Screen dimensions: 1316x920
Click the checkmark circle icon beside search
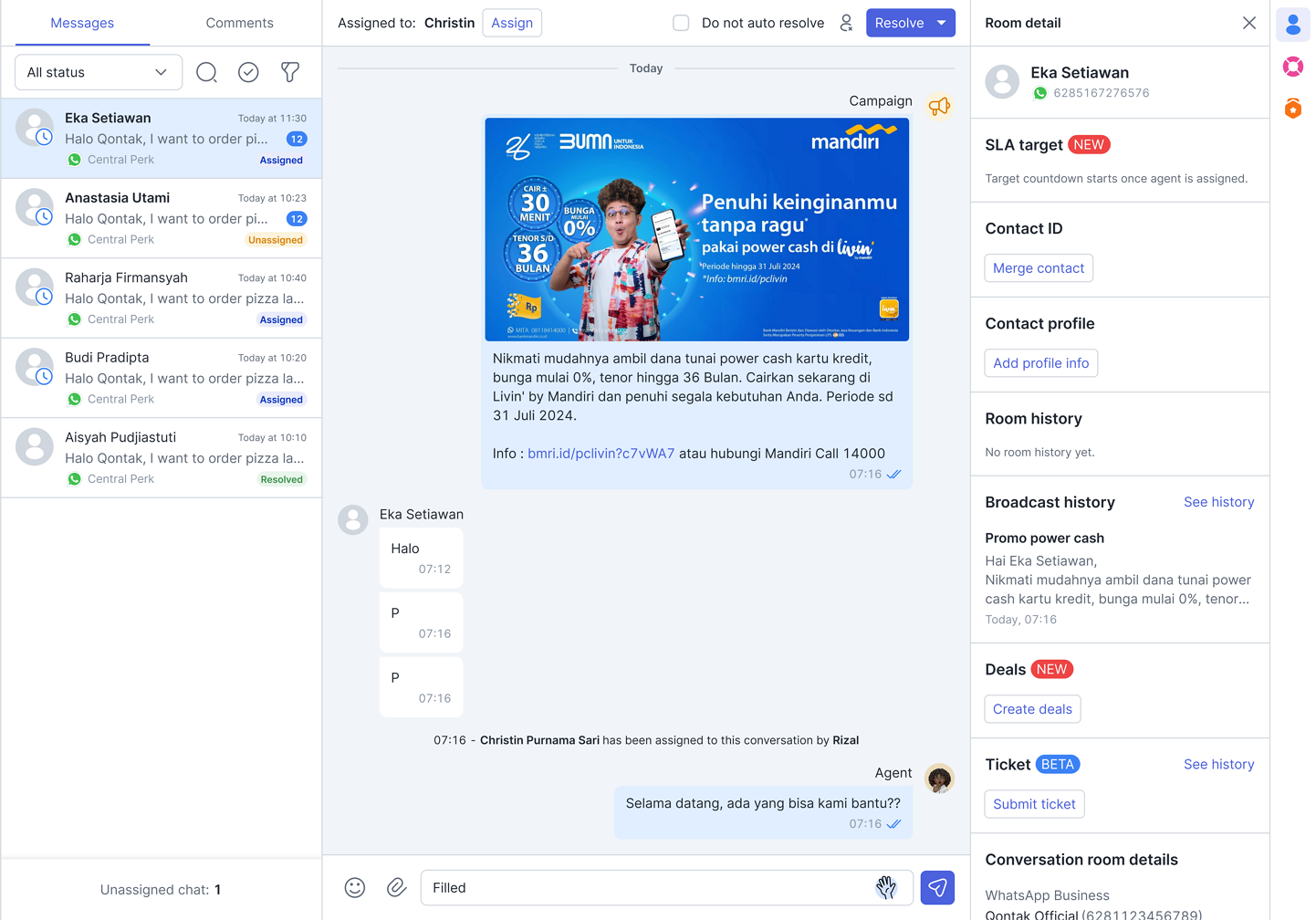coord(248,72)
